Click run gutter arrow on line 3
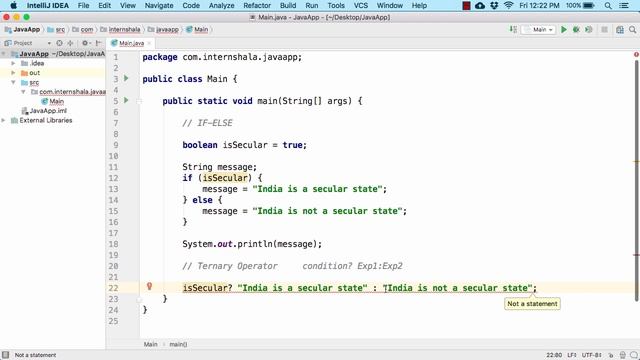Screen dimensions: 640x360 tap(126, 78)
